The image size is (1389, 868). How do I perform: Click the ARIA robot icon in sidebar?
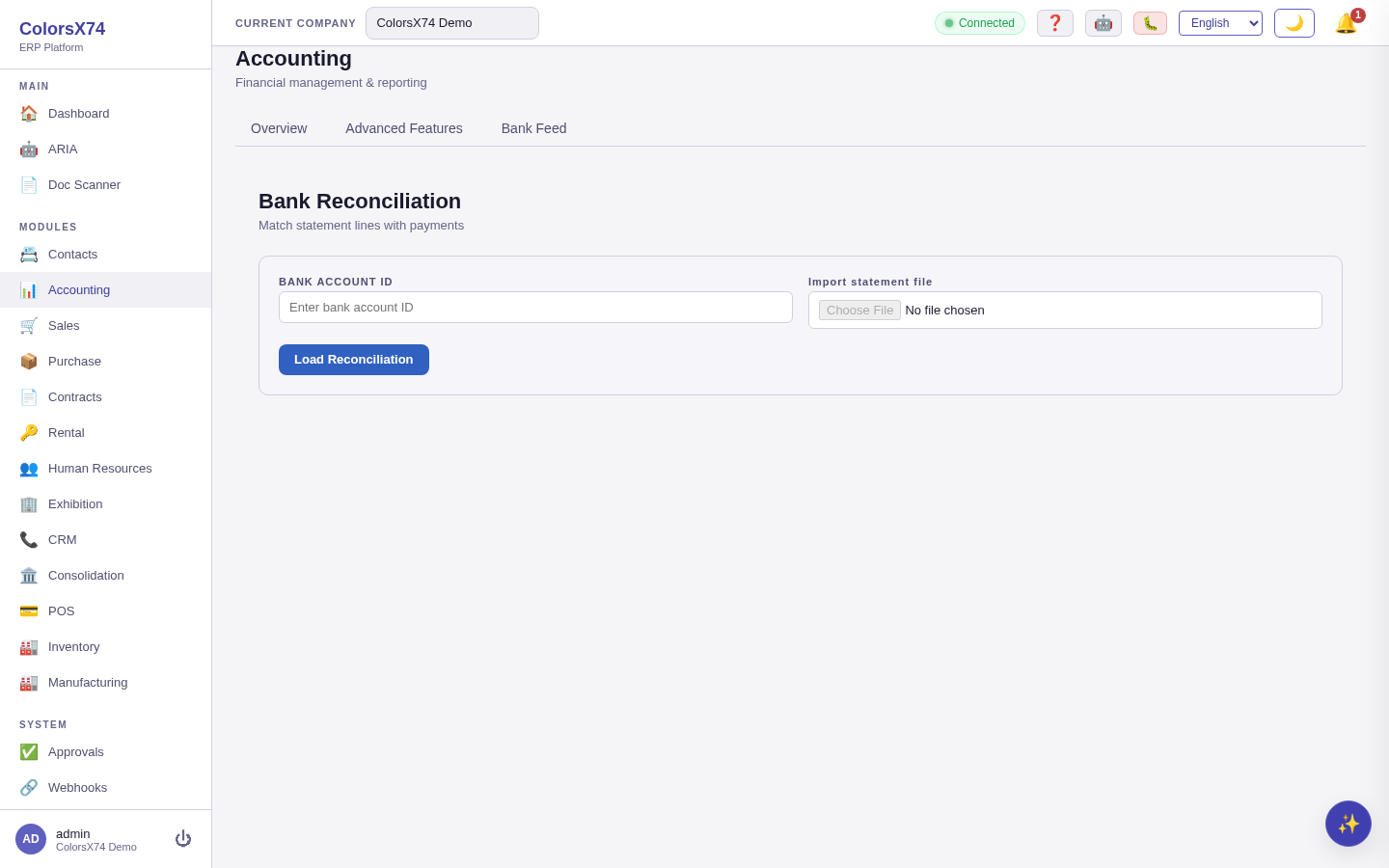29,149
